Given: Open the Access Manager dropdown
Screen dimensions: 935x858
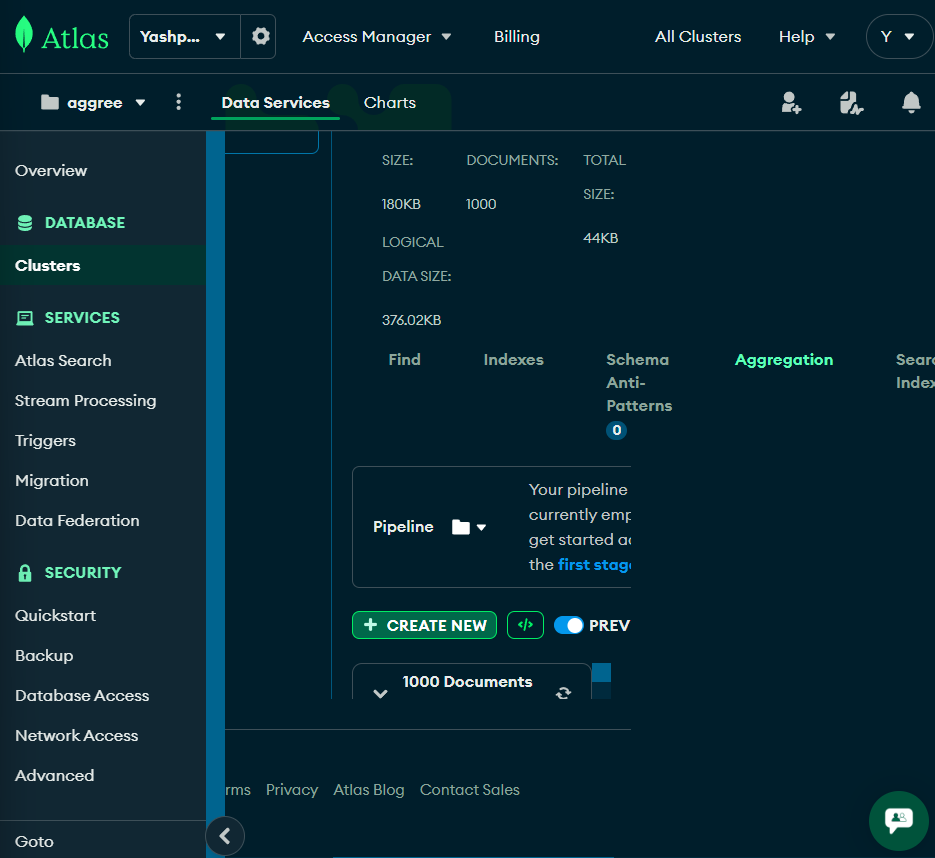Looking at the screenshot, I should click(377, 36).
